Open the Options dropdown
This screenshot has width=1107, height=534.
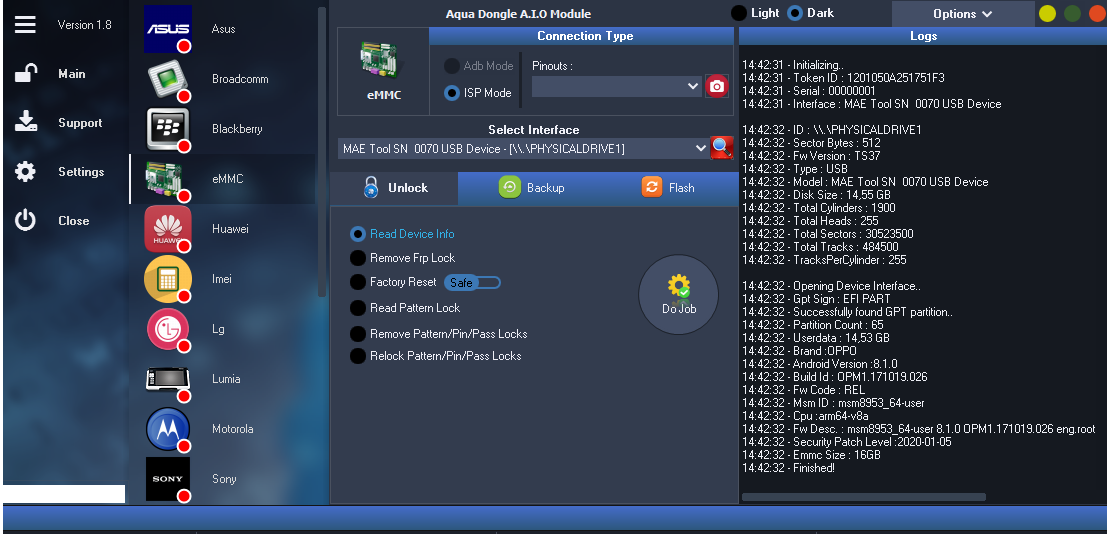click(x=963, y=13)
